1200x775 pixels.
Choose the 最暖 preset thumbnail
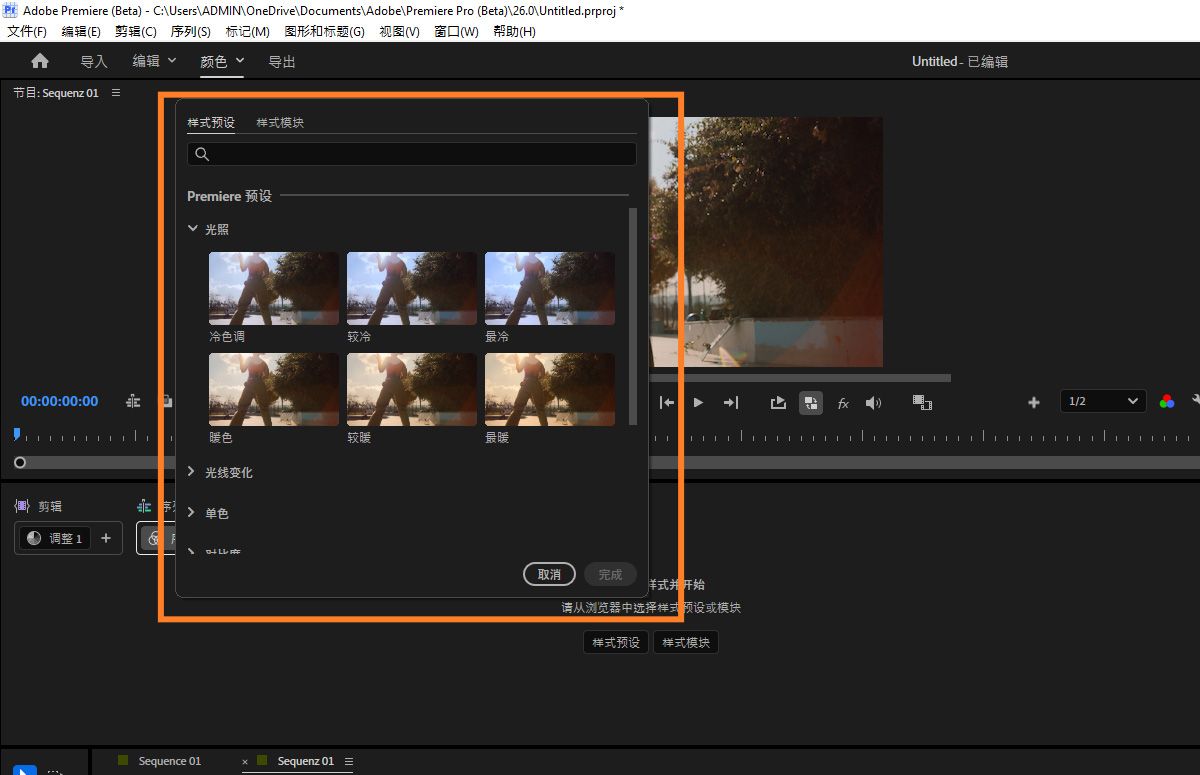tap(550, 389)
